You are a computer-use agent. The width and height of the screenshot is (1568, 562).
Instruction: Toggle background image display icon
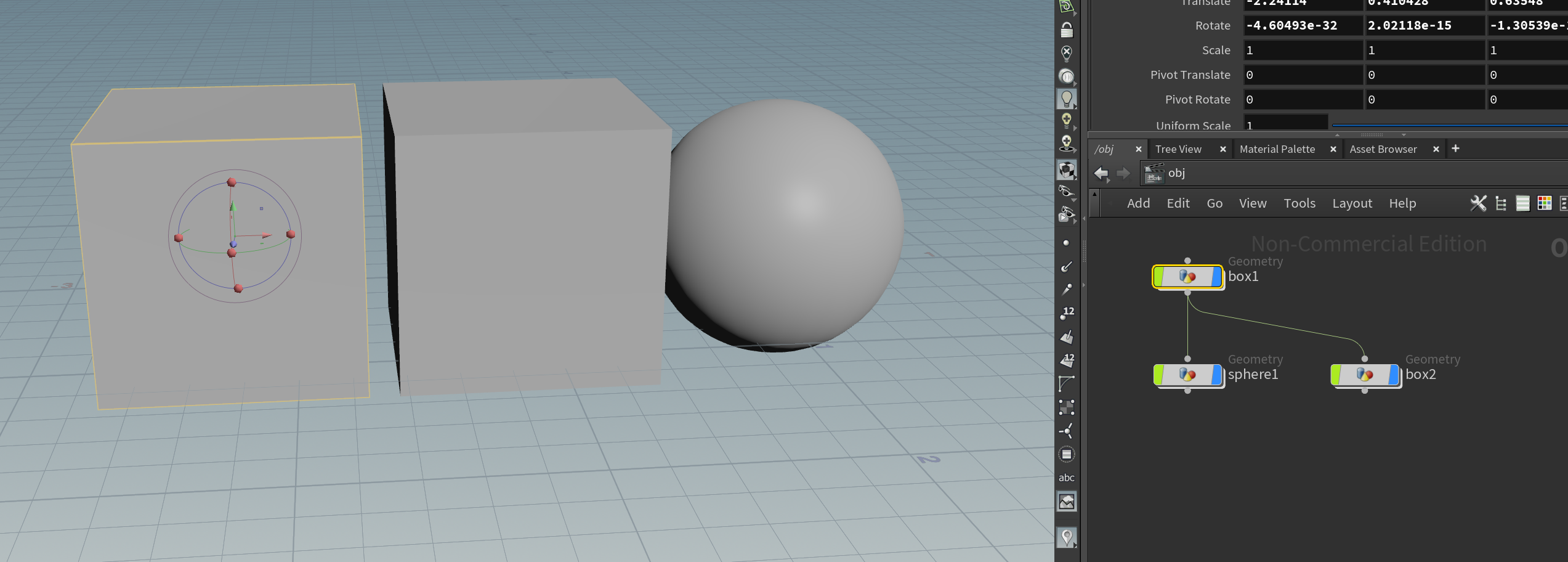tap(1067, 502)
